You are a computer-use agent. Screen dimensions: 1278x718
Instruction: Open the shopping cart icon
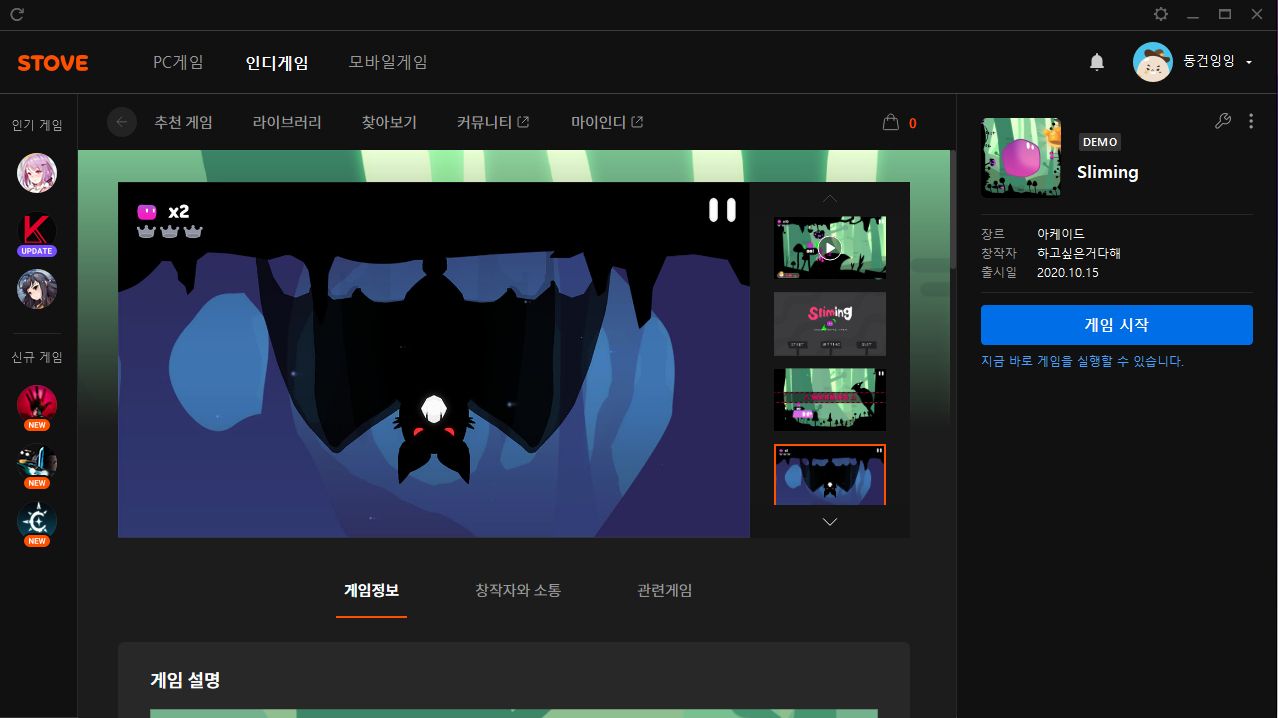coord(891,123)
